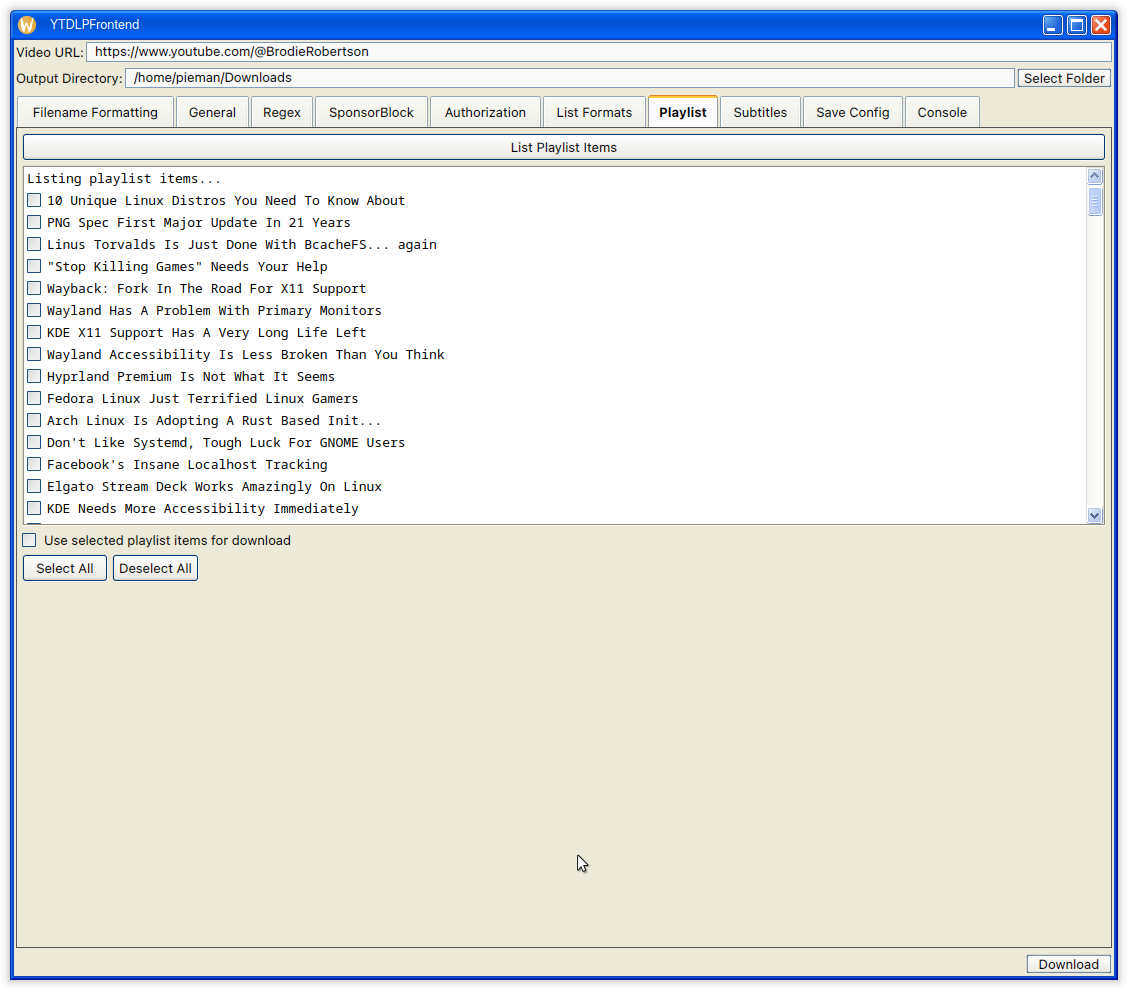Click the List Playlist Items button
This screenshot has height=990, width=1128.
pyautogui.click(x=564, y=147)
